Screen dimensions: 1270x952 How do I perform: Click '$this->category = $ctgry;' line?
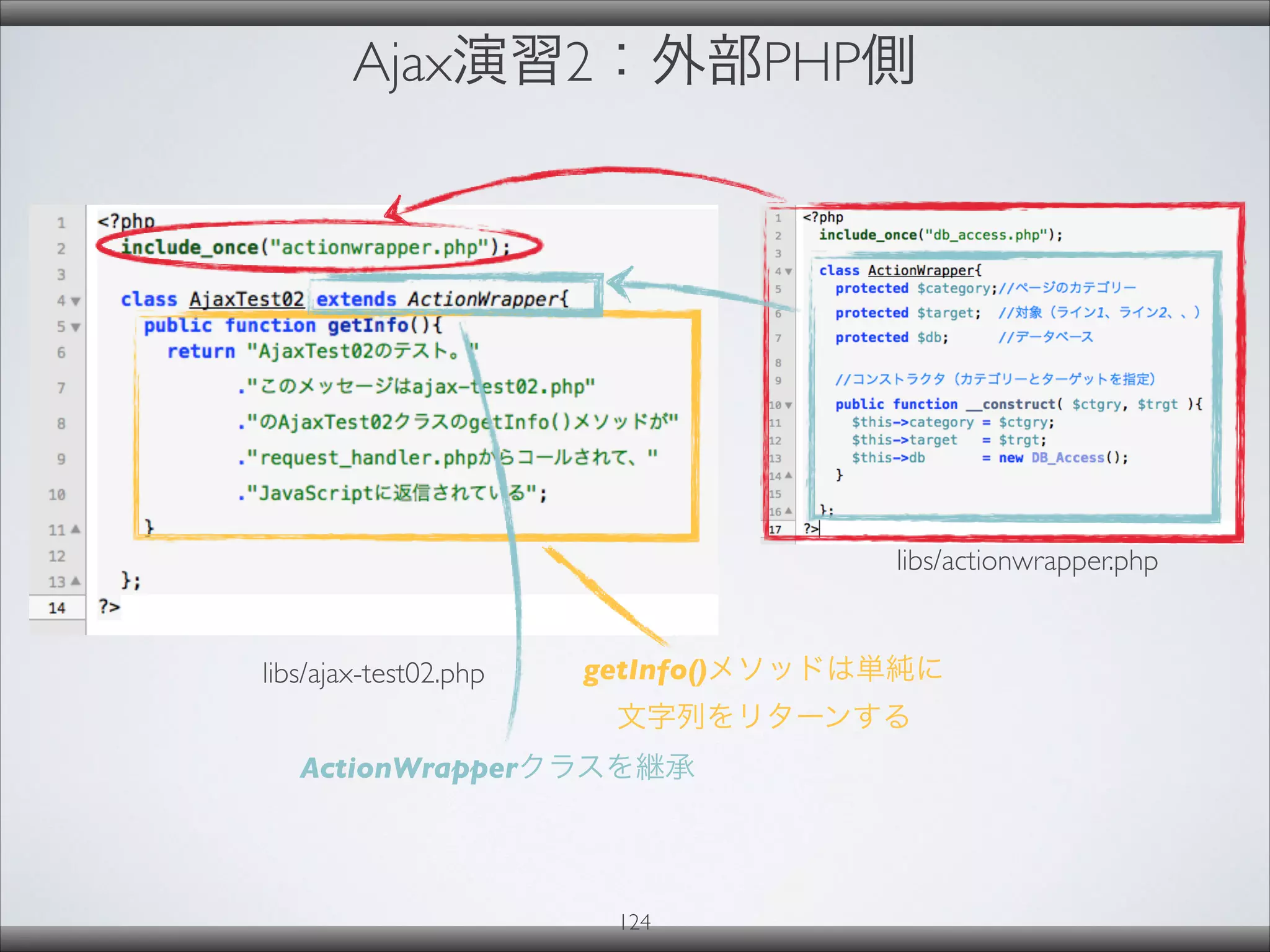(x=952, y=423)
